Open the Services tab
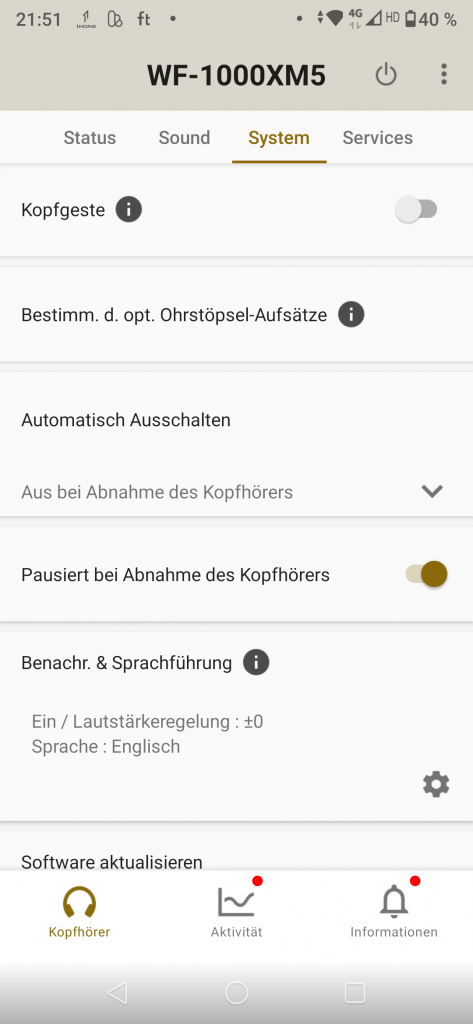This screenshot has width=473, height=1024. tap(378, 138)
